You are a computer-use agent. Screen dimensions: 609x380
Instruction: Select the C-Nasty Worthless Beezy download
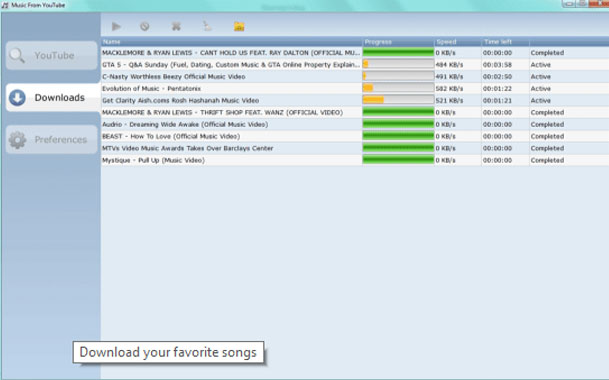coord(355,77)
